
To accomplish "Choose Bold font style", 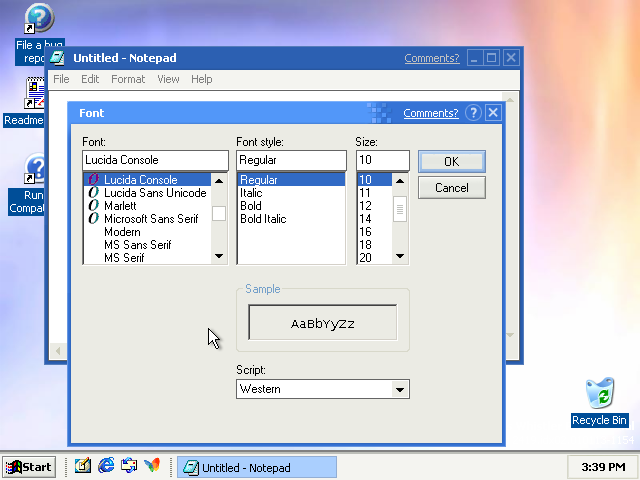I will pyautogui.click(x=291, y=206).
